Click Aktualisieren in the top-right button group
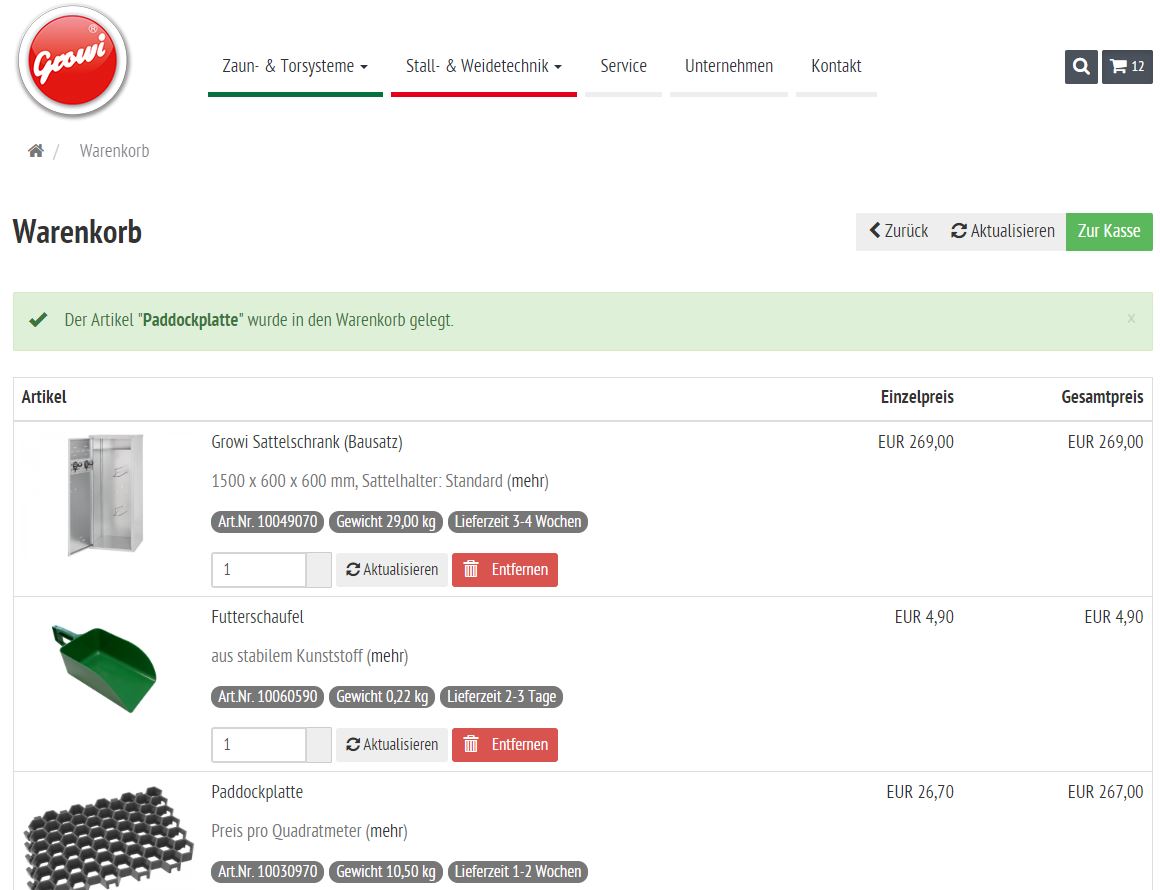Screen dimensions: 1160x890 pos(1003,231)
